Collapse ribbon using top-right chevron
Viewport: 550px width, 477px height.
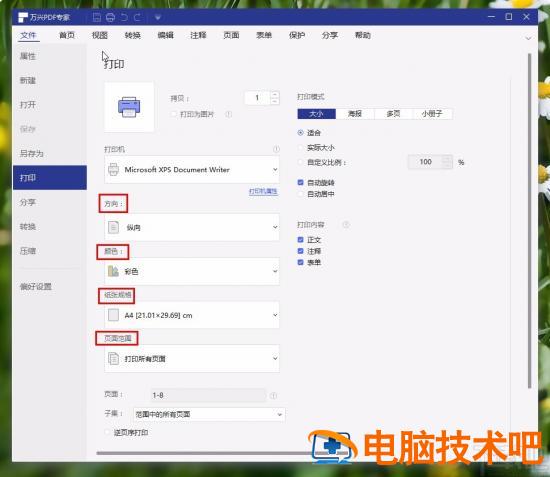tap(528, 38)
